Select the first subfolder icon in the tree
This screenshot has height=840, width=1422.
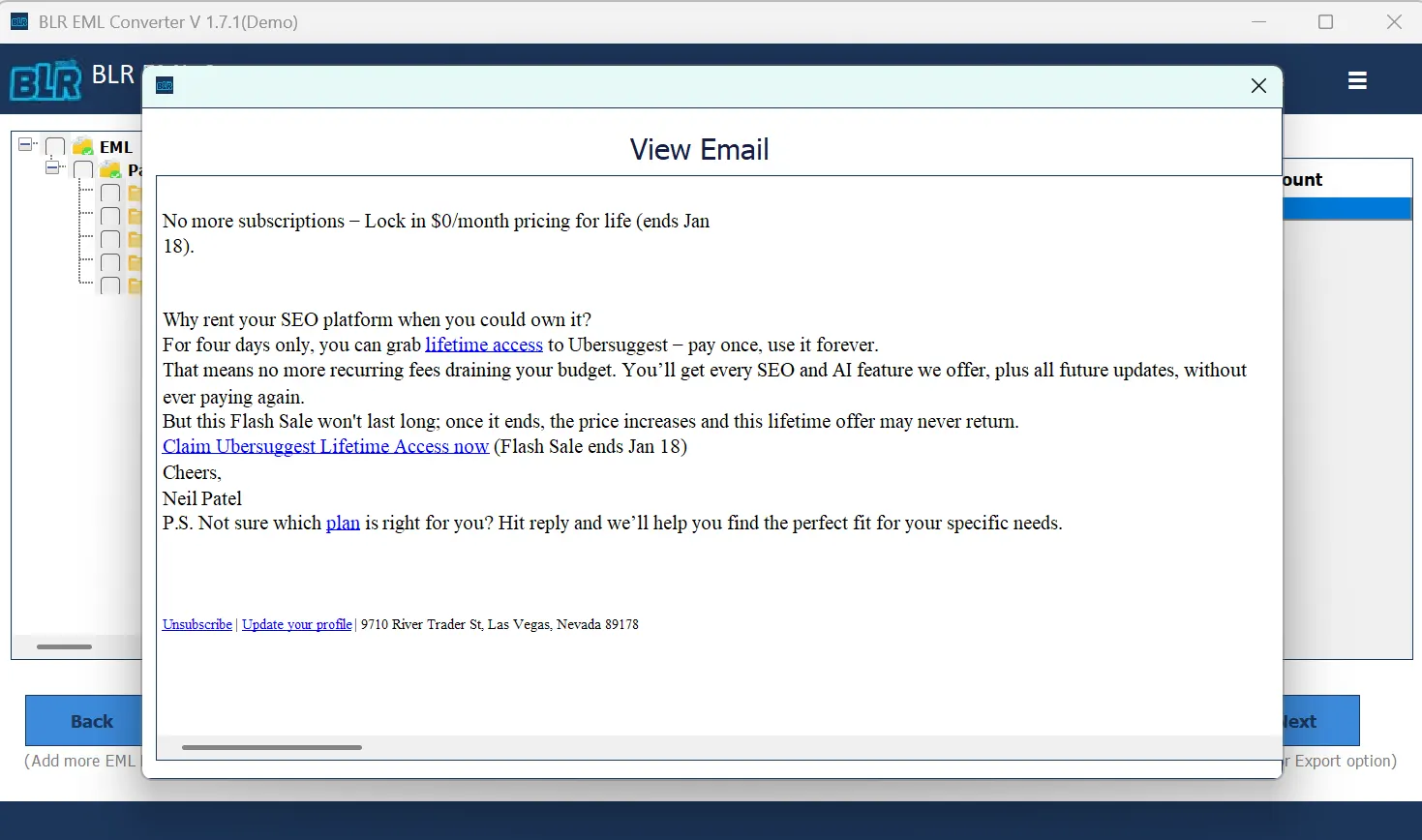(135, 193)
